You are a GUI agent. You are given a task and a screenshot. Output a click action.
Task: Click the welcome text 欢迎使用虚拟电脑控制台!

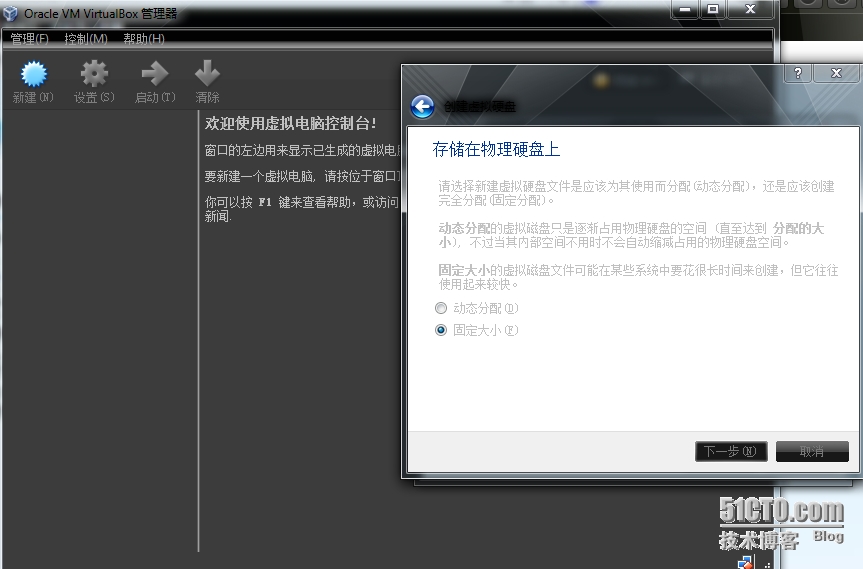(291, 123)
